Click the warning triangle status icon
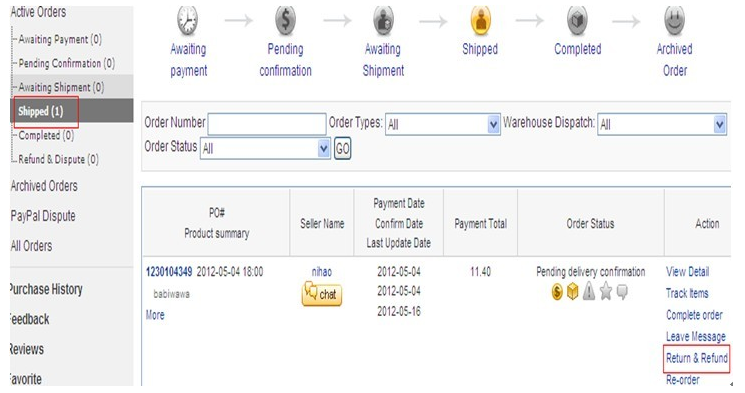The height and width of the screenshot is (393, 745). (589, 291)
